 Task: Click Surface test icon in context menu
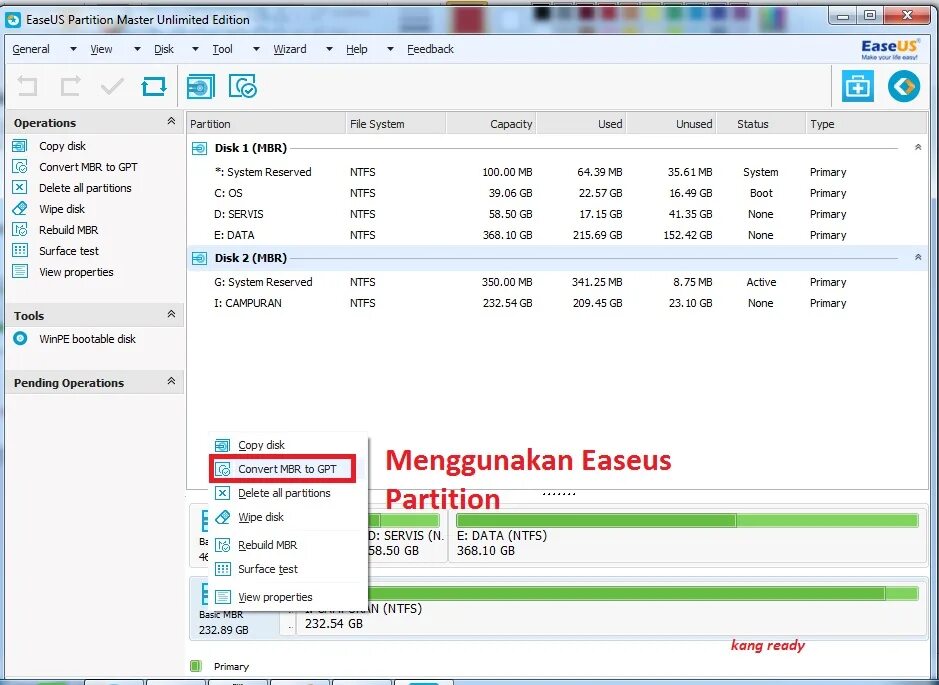click(222, 569)
